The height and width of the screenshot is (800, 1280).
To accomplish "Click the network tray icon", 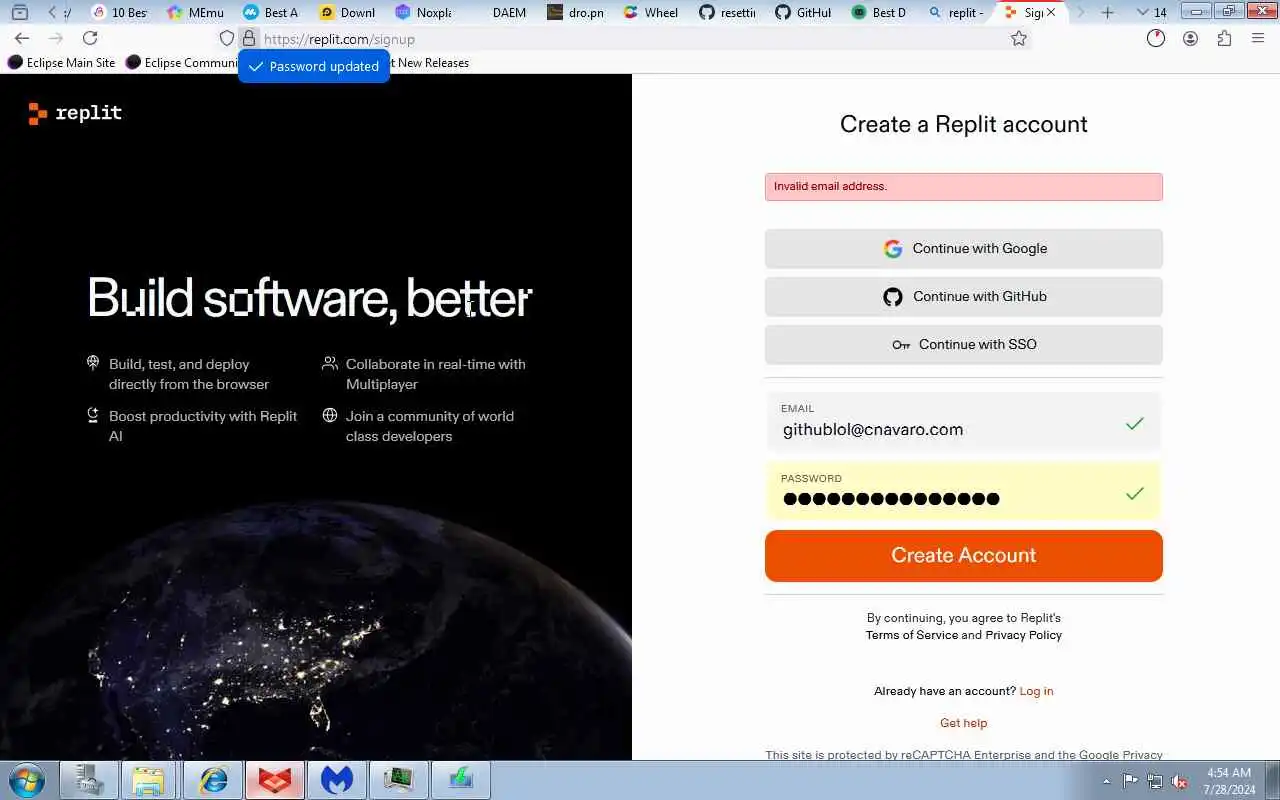I will tap(1155, 781).
